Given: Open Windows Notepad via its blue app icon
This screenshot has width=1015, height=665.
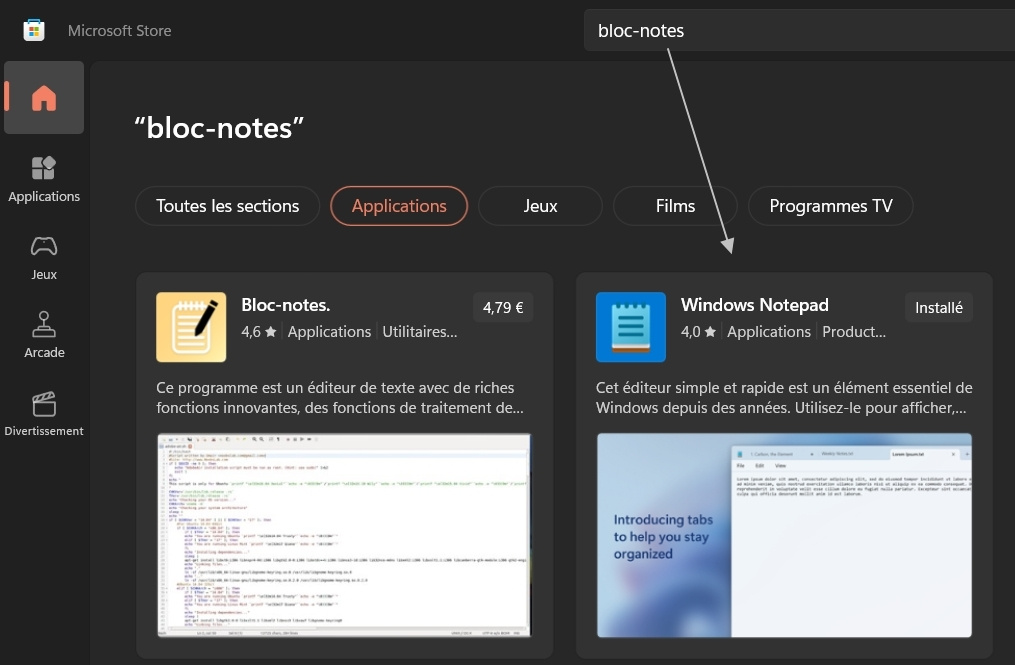Looking at the screenshot, I should click(x=630, y=327).
